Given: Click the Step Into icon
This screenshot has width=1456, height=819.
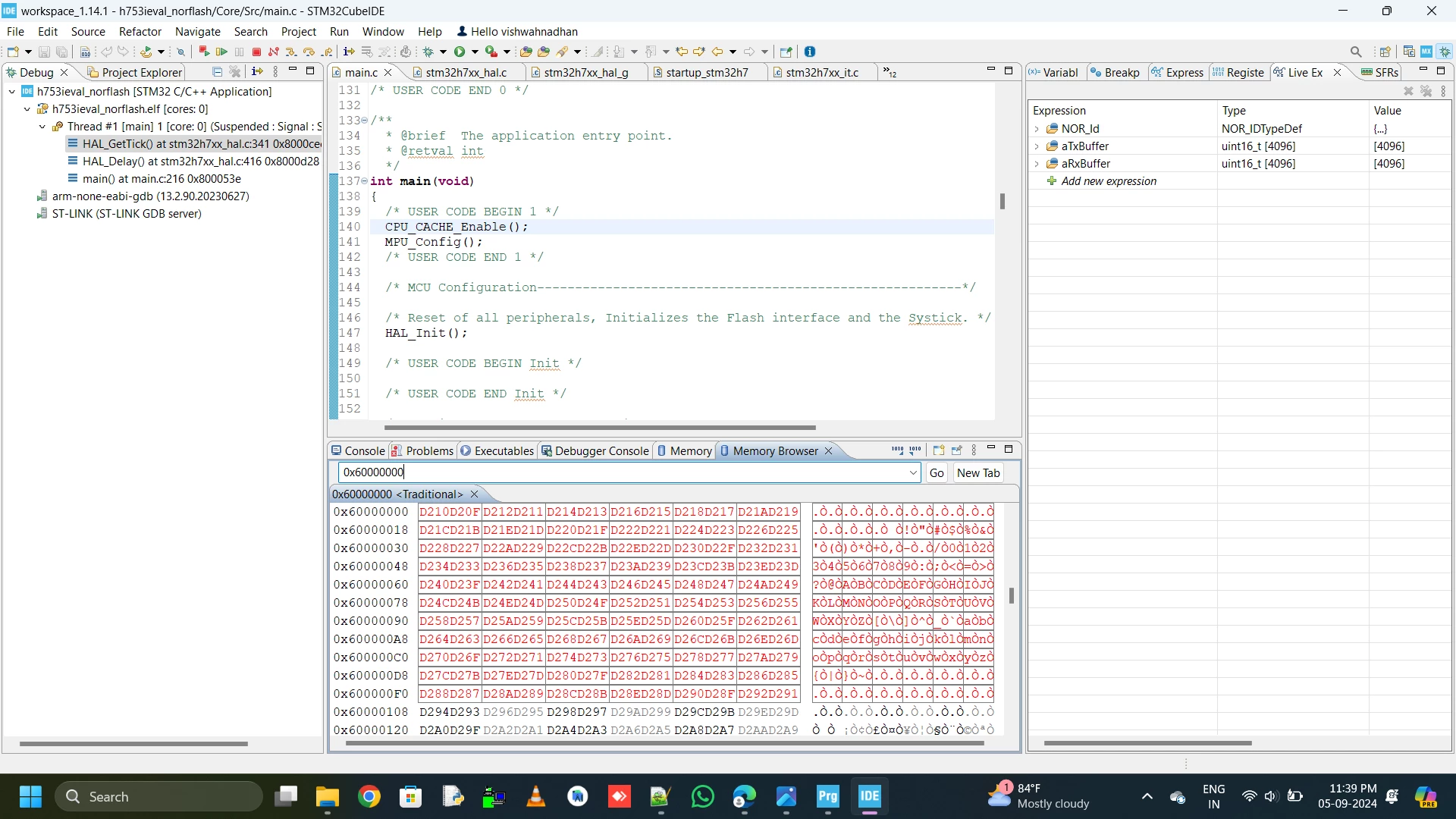Looking at the screenshot, I should click(291, 52).
